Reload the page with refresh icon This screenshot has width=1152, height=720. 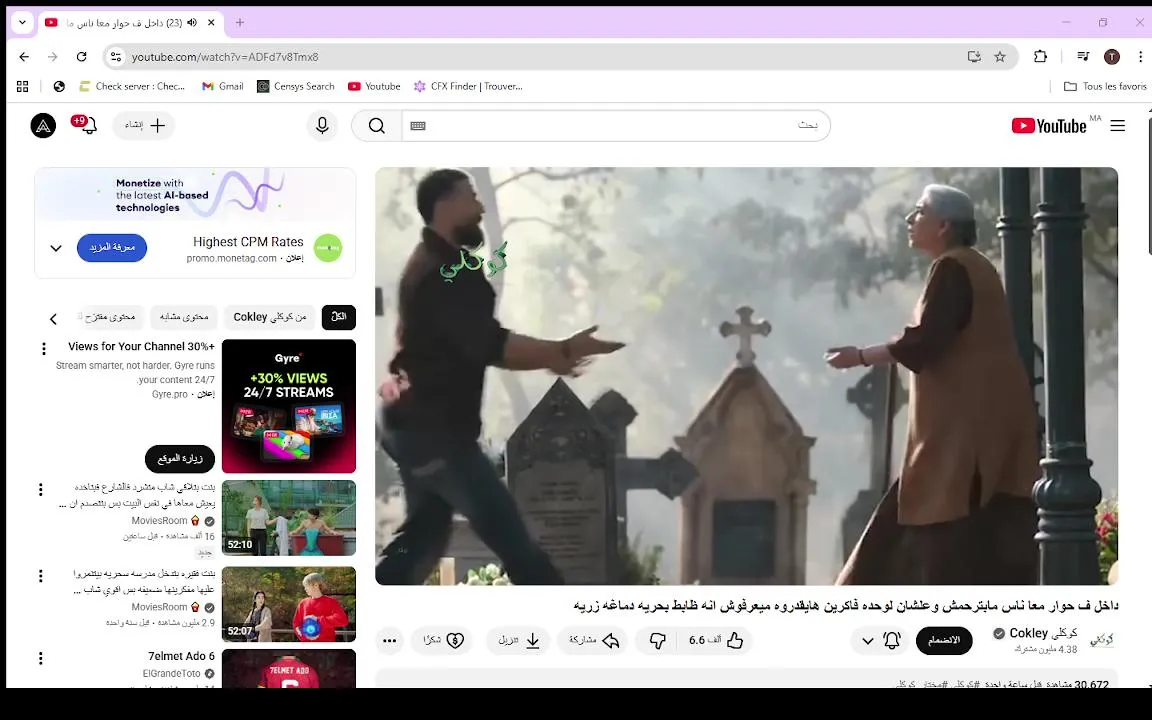click(82, 57)
